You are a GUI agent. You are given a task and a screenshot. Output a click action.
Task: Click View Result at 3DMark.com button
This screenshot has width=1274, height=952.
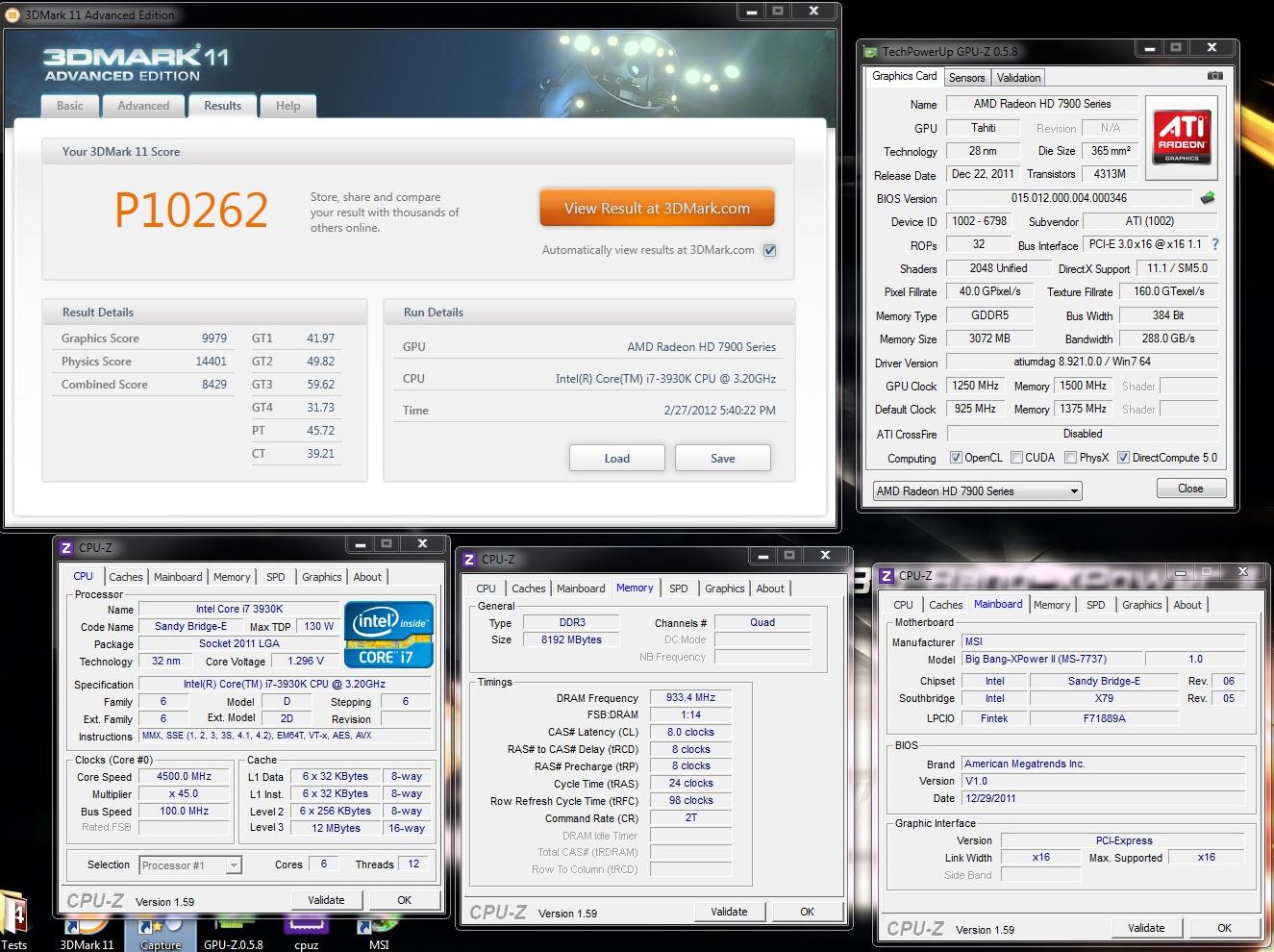pos(657,209)
